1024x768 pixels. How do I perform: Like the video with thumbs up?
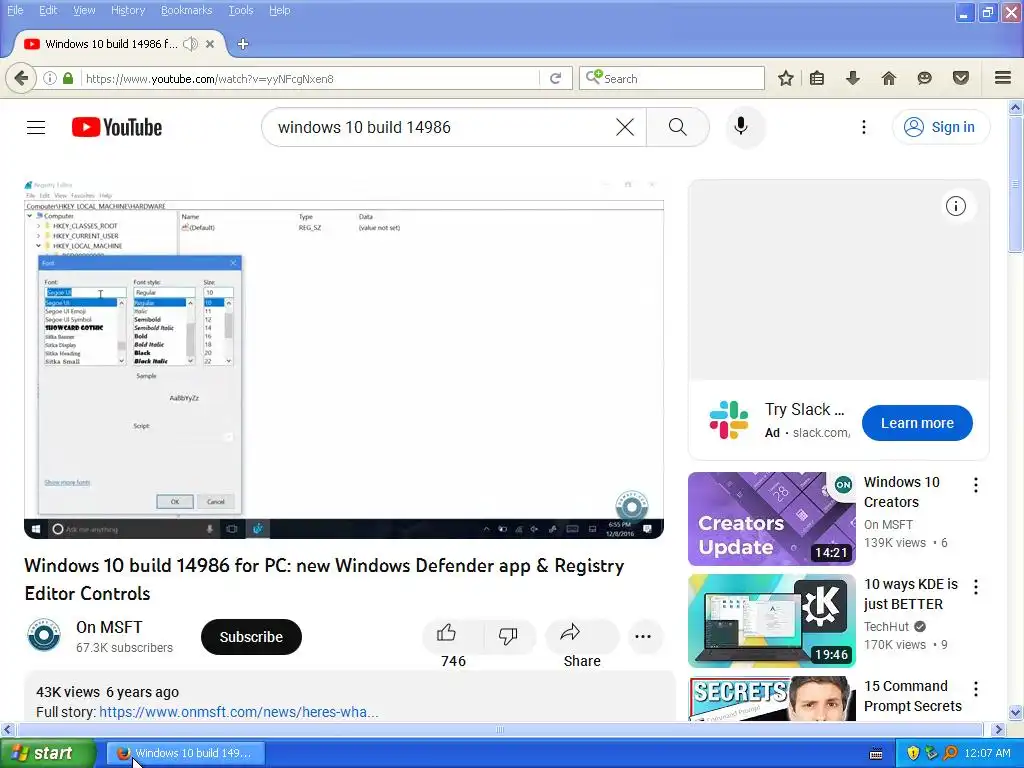453,635
